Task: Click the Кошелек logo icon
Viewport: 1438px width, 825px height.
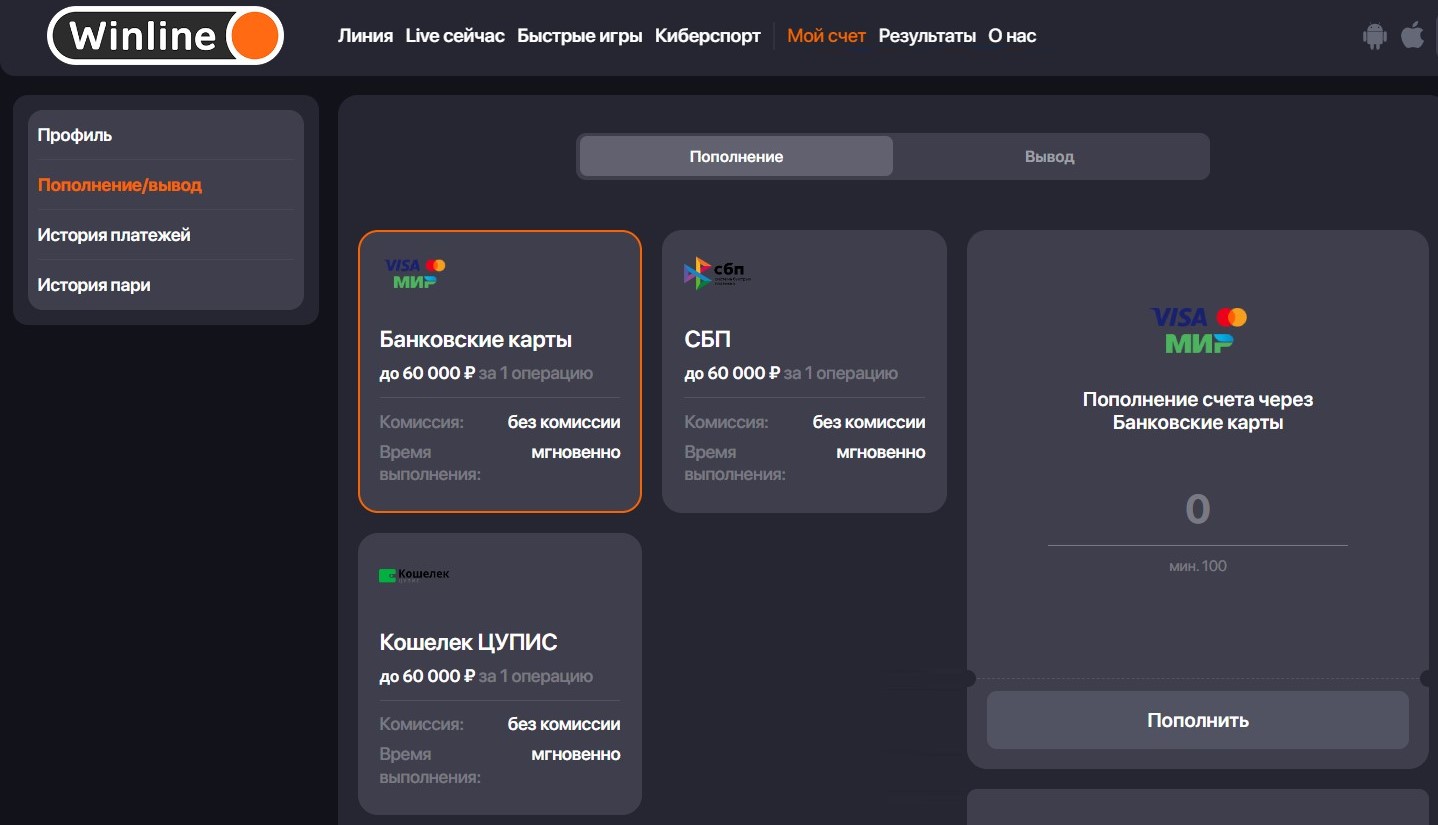Action: (x=414, y=575)
